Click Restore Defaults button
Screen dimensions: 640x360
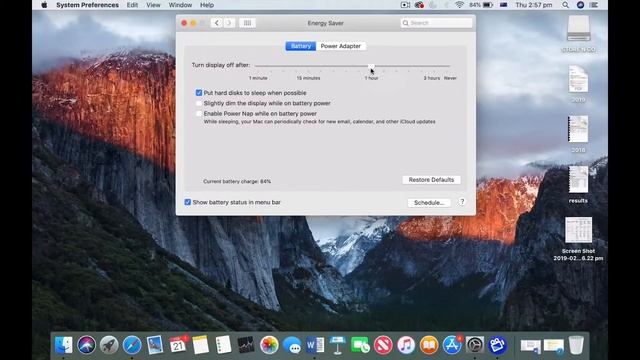click(431, 180)
